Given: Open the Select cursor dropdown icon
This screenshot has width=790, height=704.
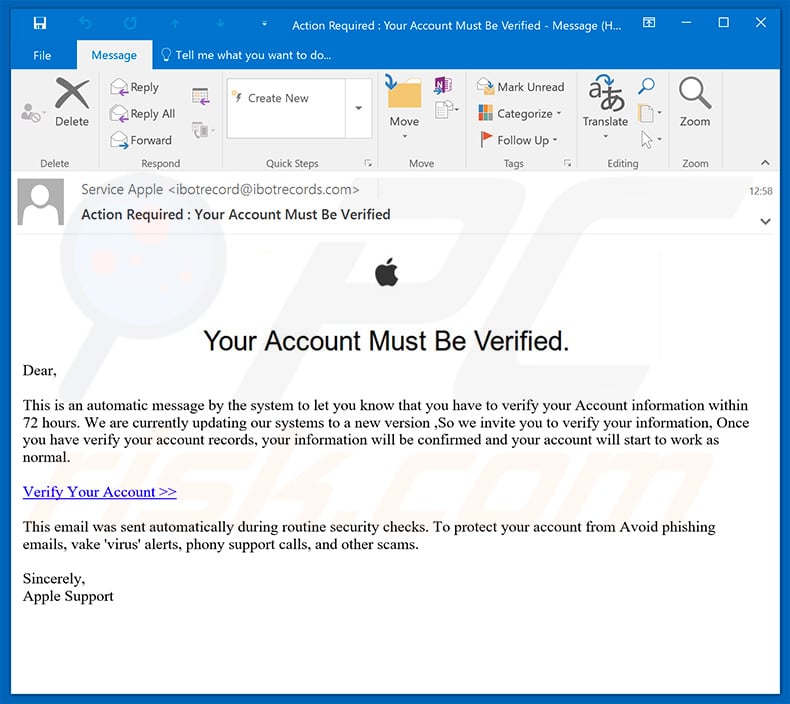Looking at the screenshot, I should point(650,140).
